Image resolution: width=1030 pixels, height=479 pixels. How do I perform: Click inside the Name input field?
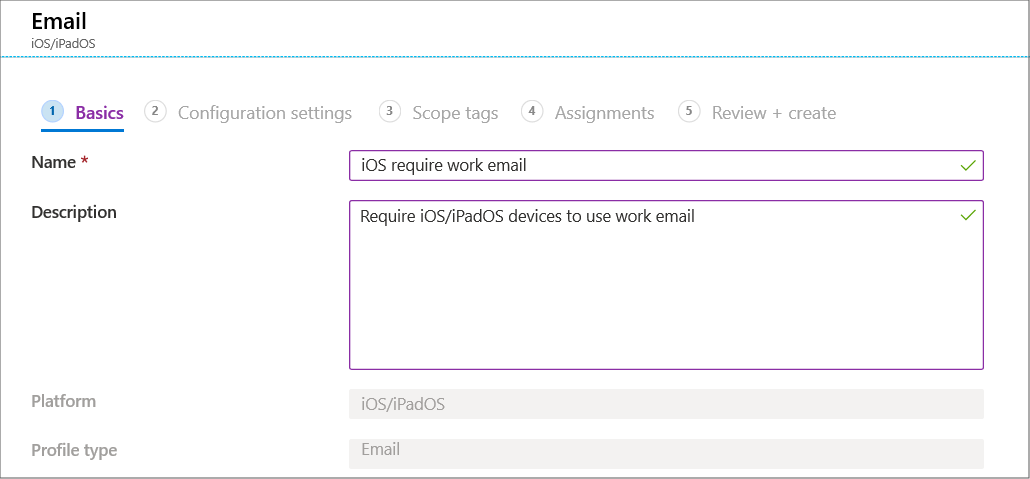click(x=666, y=166)
